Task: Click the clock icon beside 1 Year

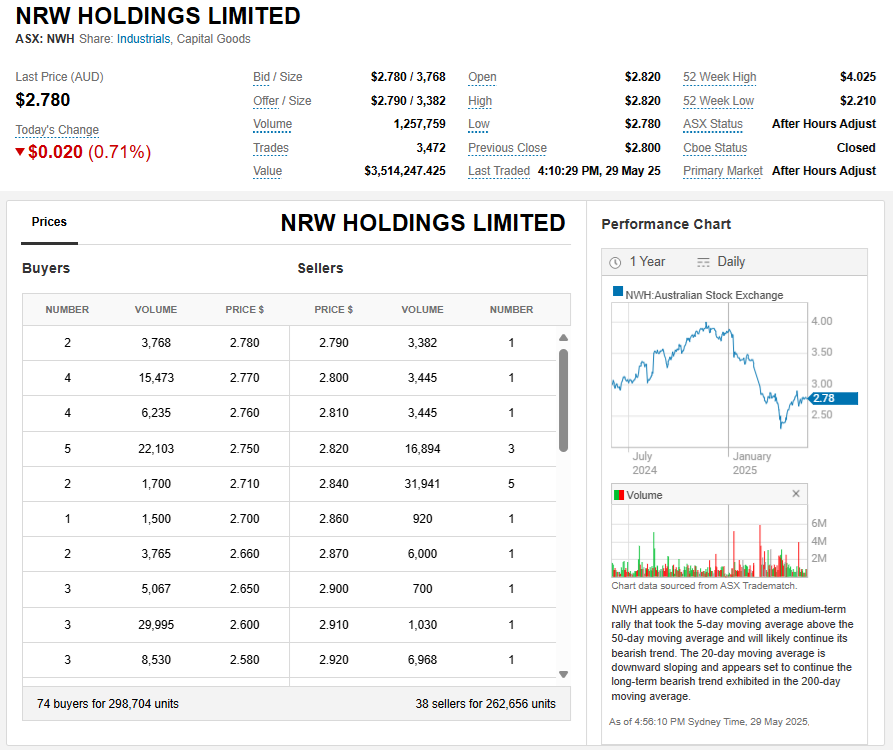Action: click(615, 262)
